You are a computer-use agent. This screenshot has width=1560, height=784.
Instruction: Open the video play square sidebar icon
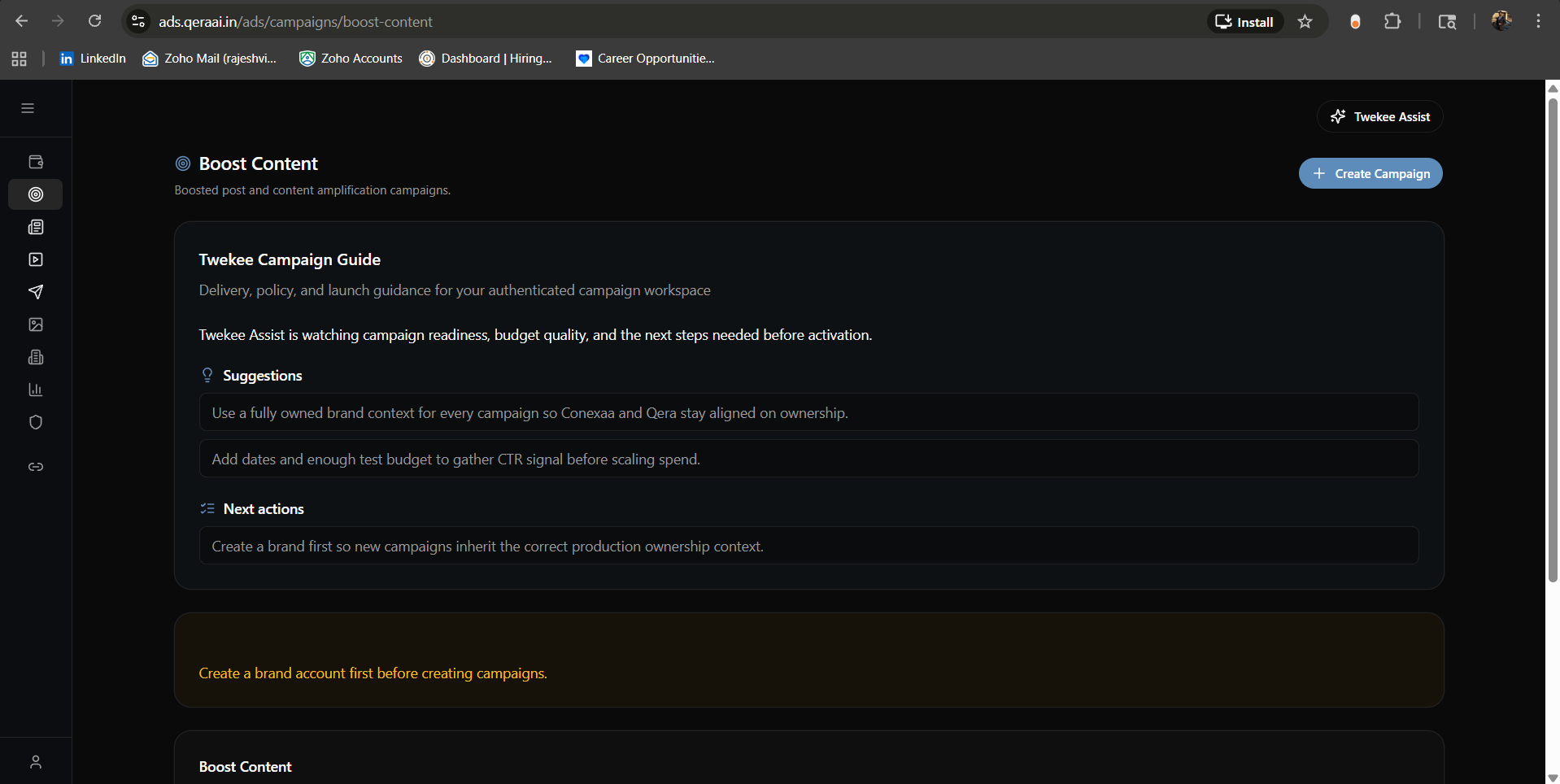pos(36,259)
